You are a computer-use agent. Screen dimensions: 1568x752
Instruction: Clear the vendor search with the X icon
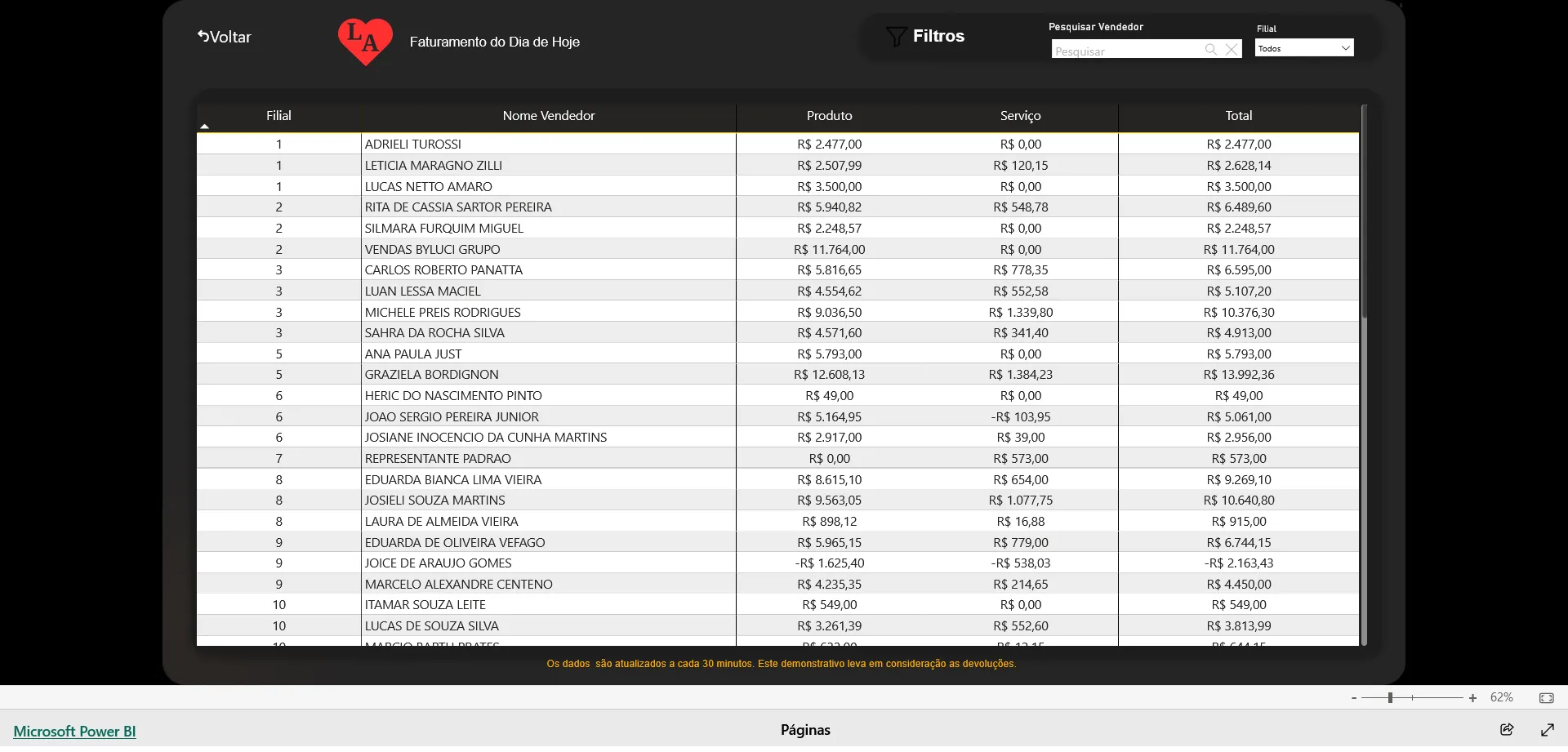tap(1232, 50)
